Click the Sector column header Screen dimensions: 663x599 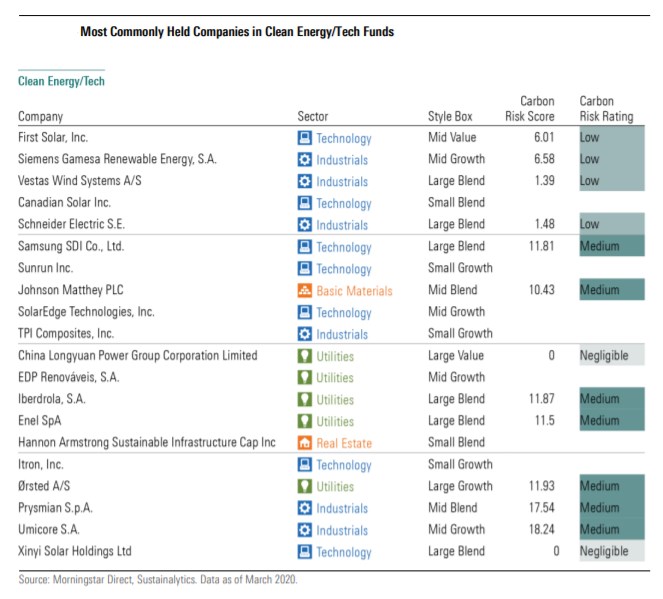coord(312,116)
